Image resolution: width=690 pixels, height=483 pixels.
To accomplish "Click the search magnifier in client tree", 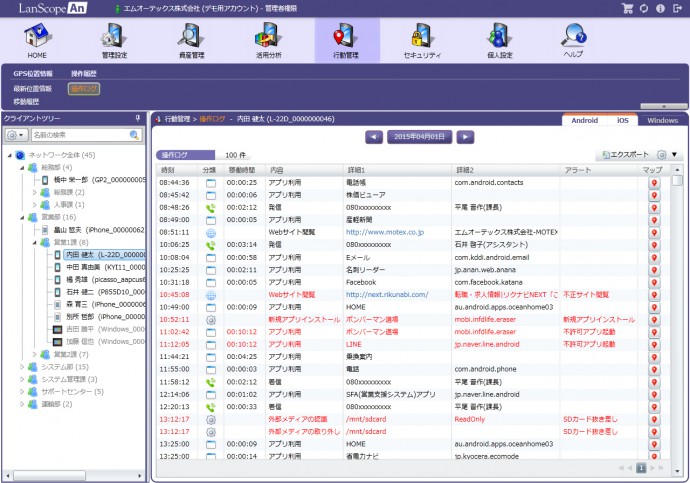I will point(134,135).
